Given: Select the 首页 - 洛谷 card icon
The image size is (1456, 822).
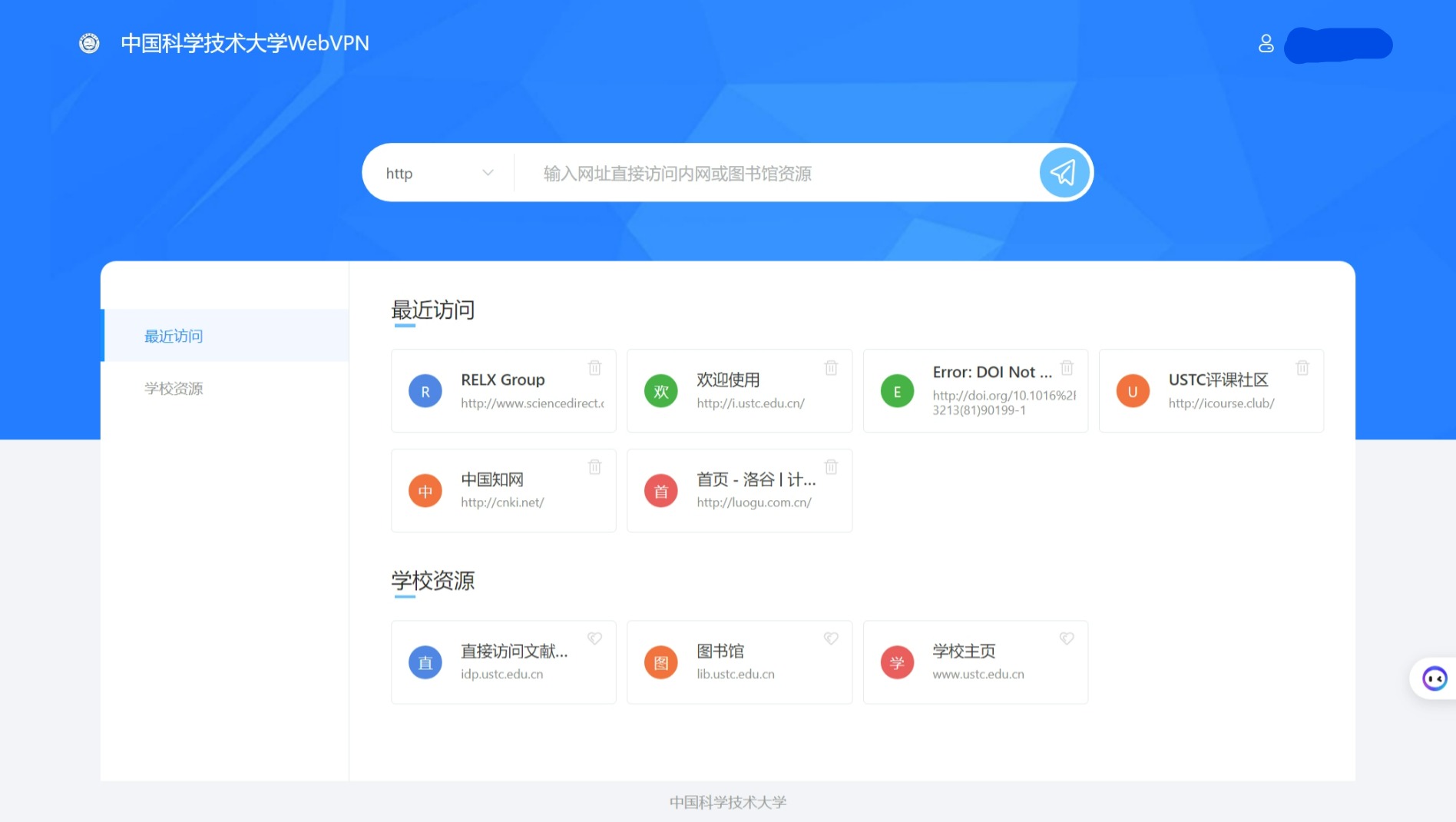Looking at the screenshot, I should click(x=661, y=490).
